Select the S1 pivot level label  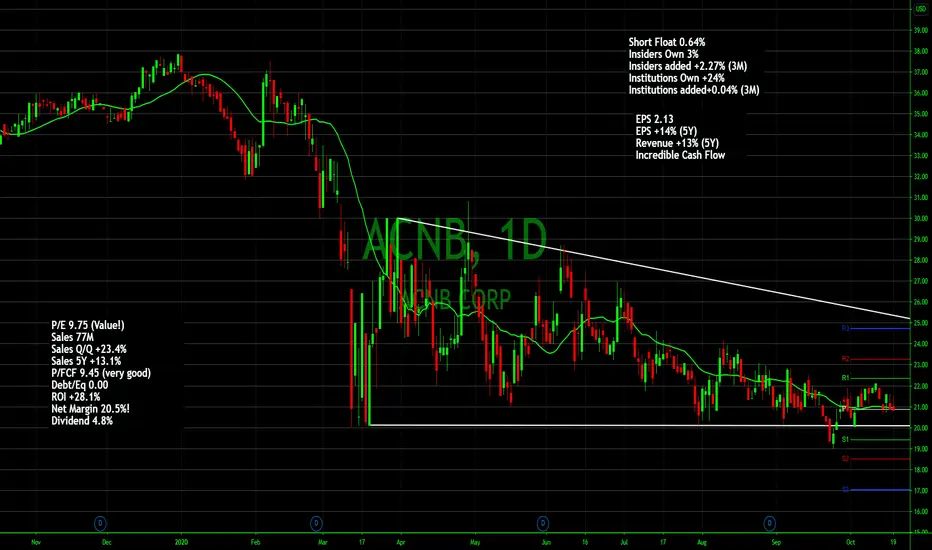click(x=845, y=440)
